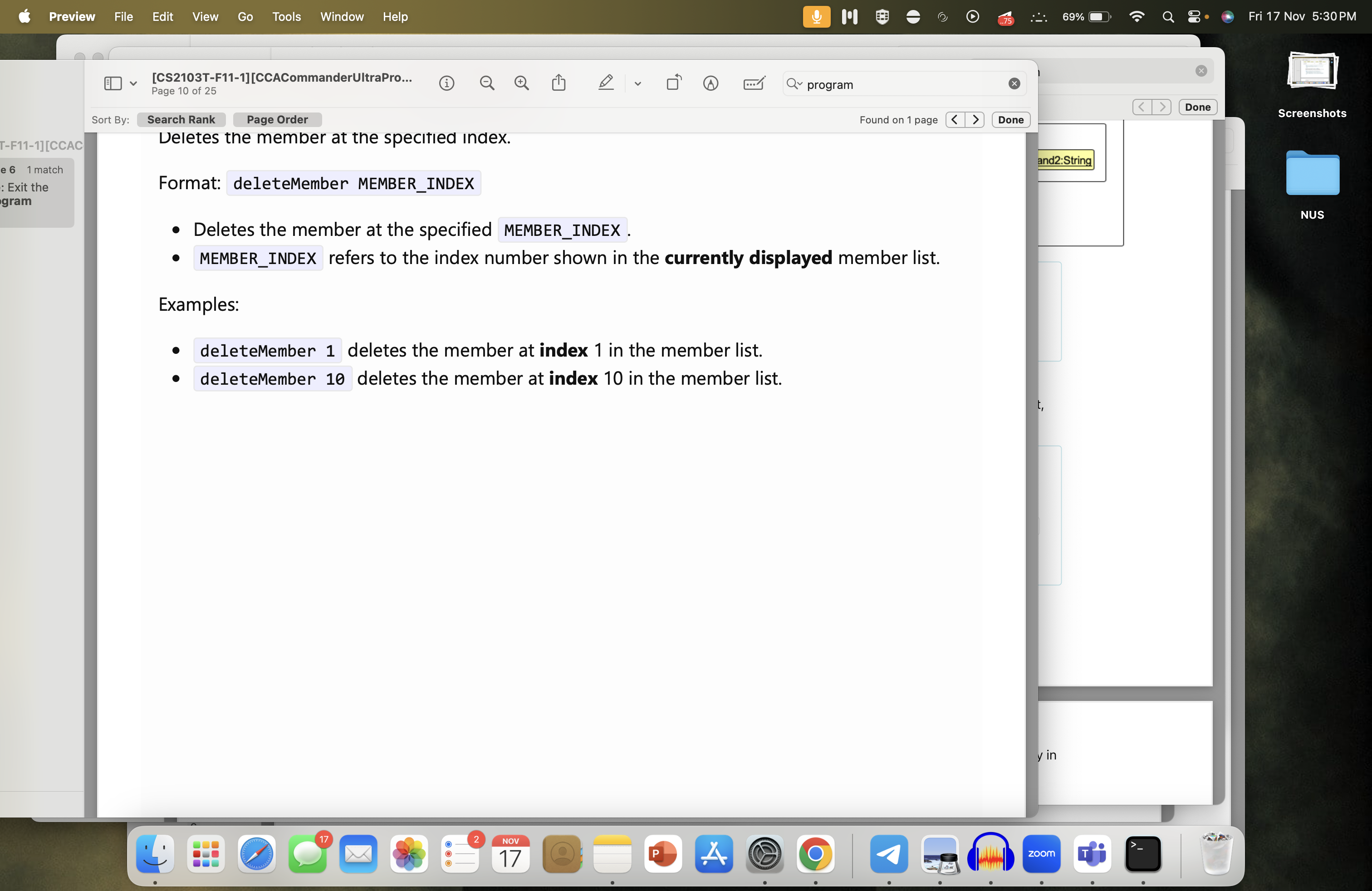Rotate the page with rotate icon
This screenshot has height=891, width=1372.
coord(673,83)
